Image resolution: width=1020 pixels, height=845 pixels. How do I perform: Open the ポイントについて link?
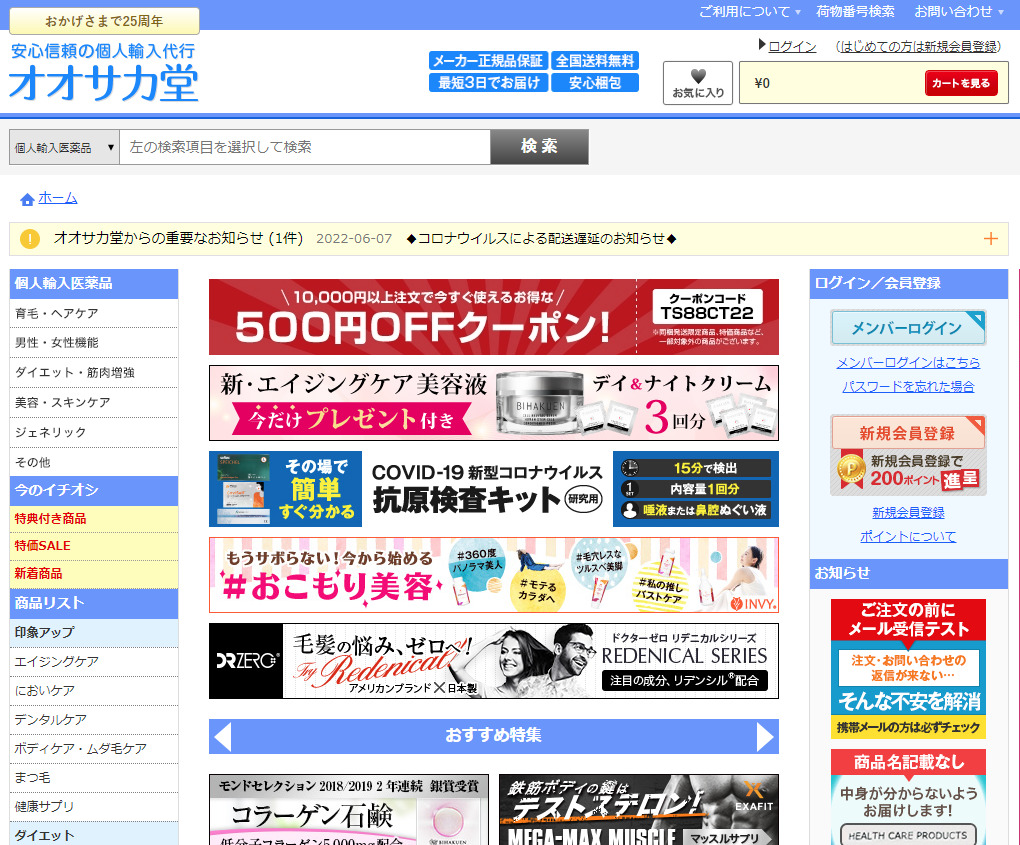(x=908, y=537)
